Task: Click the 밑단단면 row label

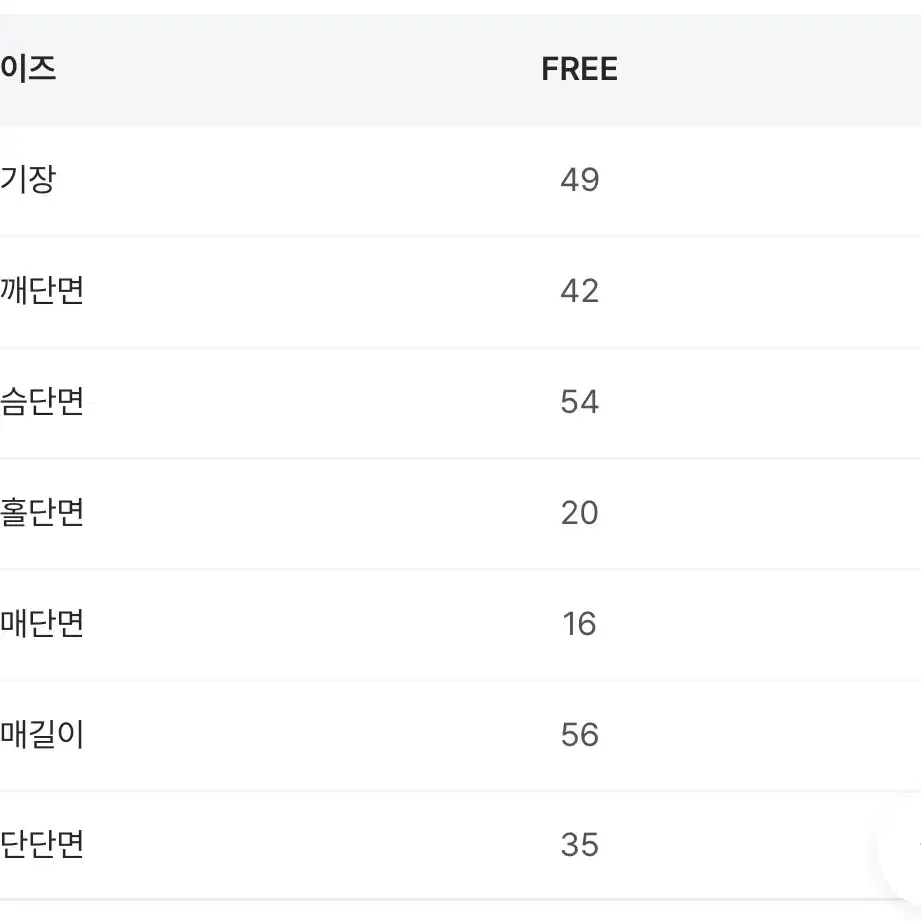Action: 42,845
